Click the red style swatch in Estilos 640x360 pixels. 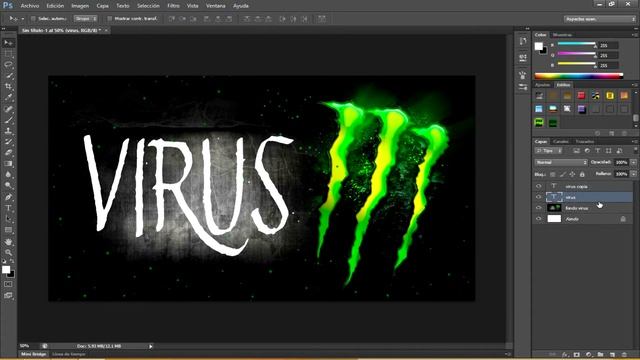[x=581, y=96]
